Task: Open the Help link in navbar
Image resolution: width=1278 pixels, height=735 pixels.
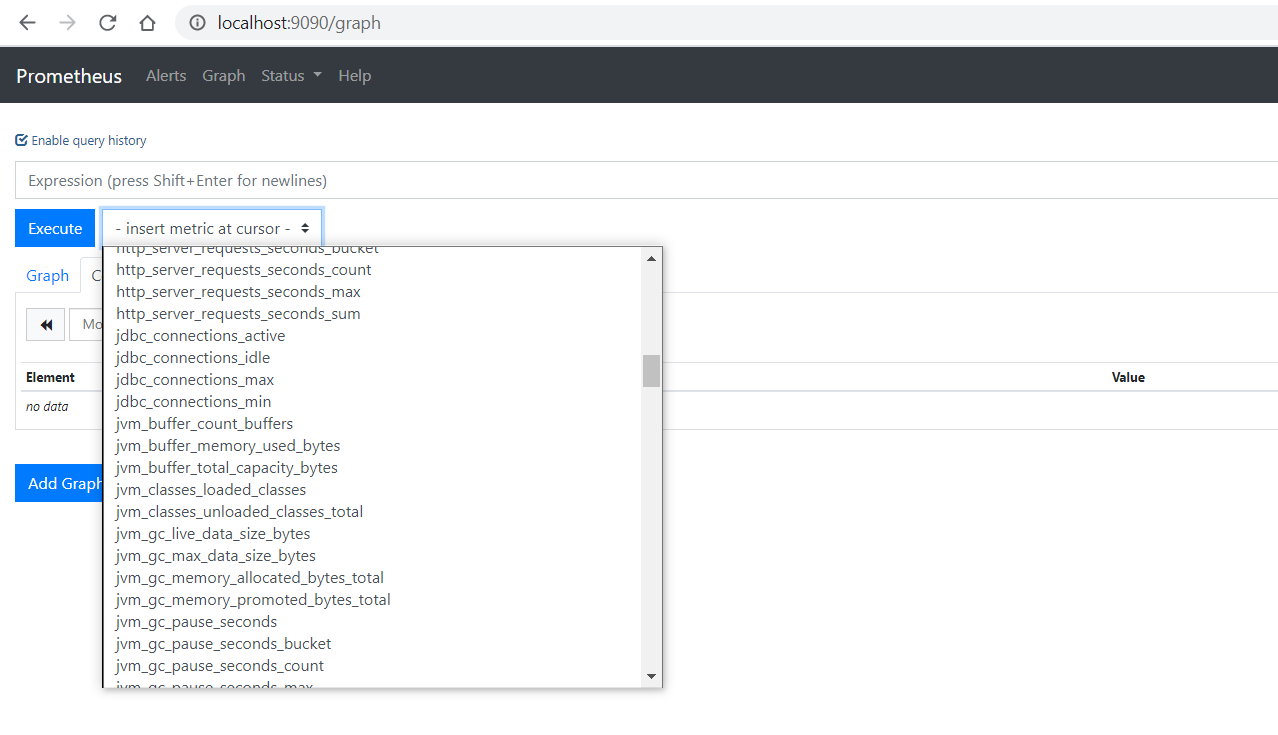Action: click(x=354, y=76)
